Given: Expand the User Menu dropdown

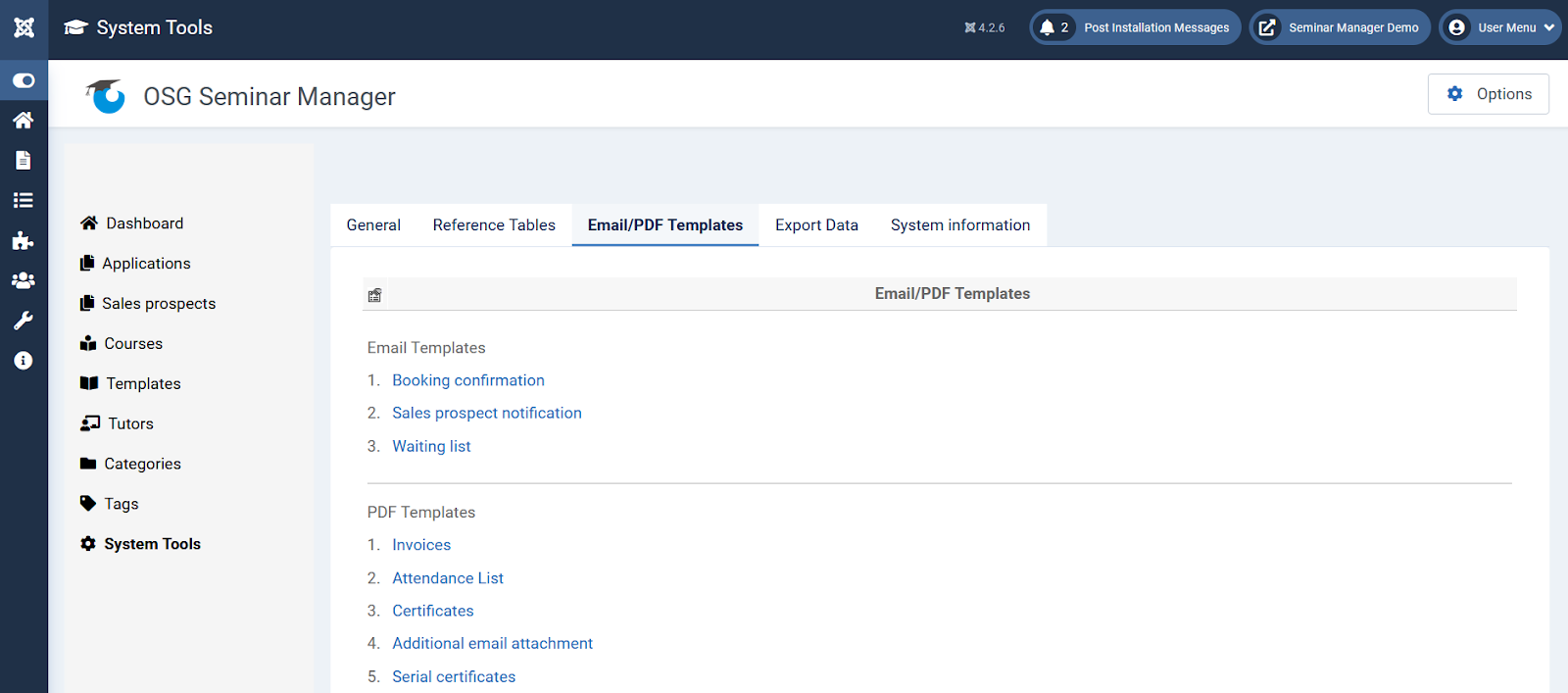Looking at the screenshot, I should coord(1500,27).
